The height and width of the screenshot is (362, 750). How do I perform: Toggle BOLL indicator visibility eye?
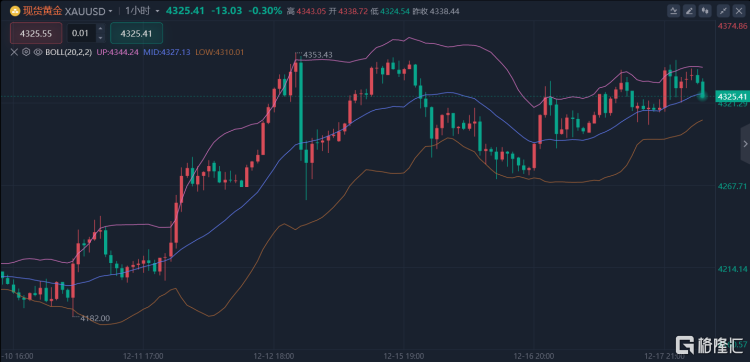(x=38, y=52)
